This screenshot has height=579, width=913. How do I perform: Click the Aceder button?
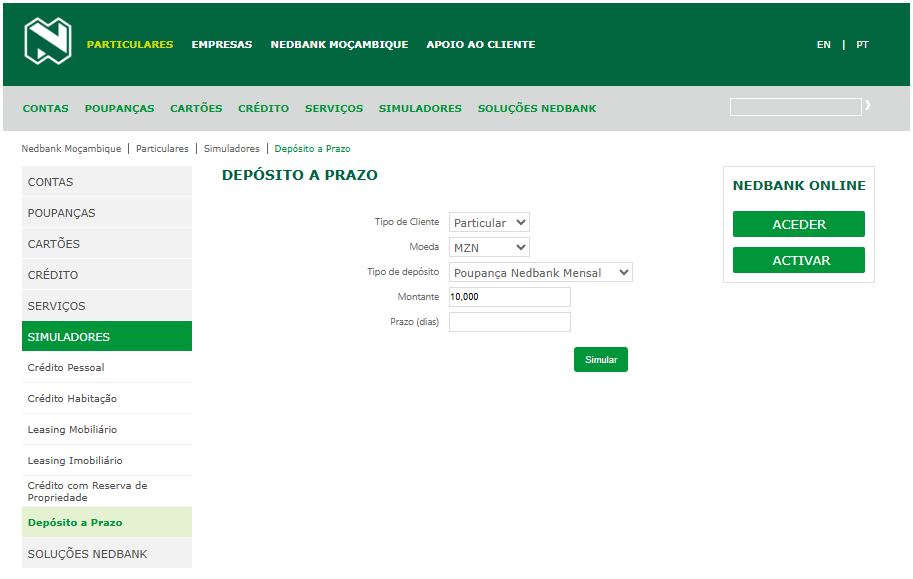799,224
